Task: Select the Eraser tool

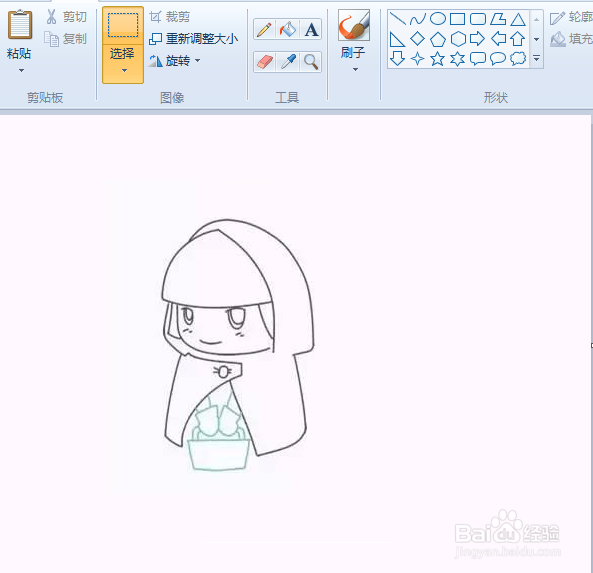Action: [x=264, y=62]
